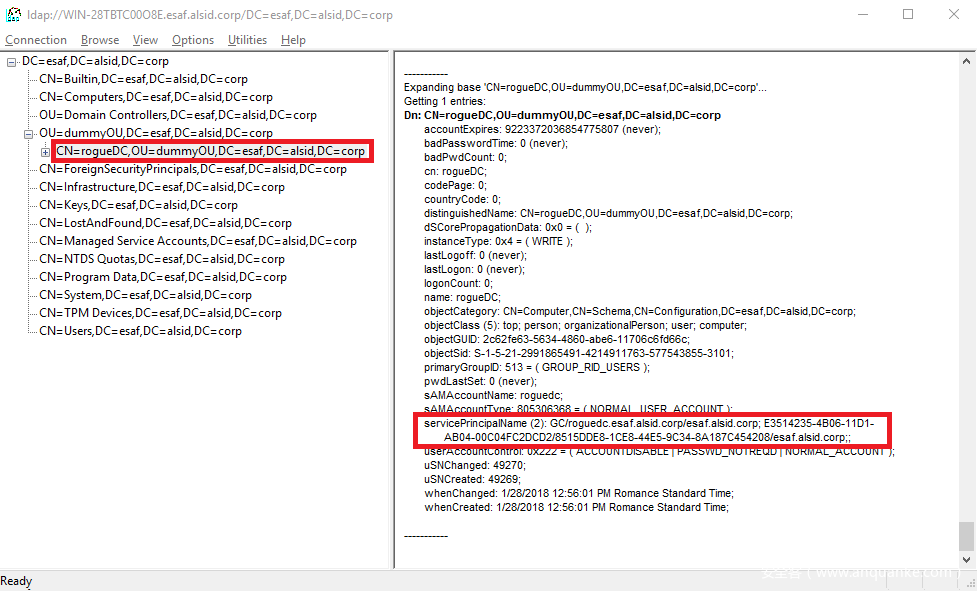Select CN=Computers in the tree
The width and height of the screenshot is (977, 591).
(x=156, y=97)
